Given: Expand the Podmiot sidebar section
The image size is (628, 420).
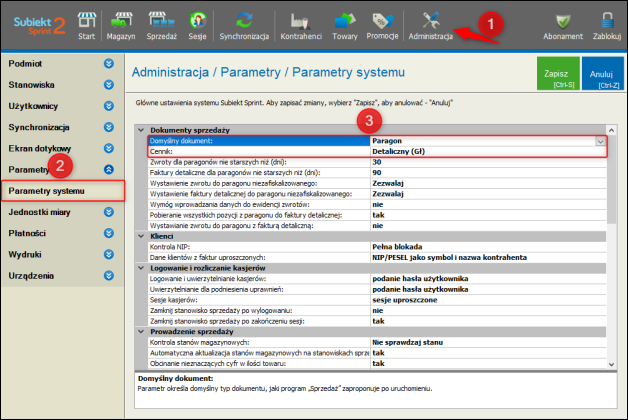Looking at the screenshot, I should (x=109, y=64).
